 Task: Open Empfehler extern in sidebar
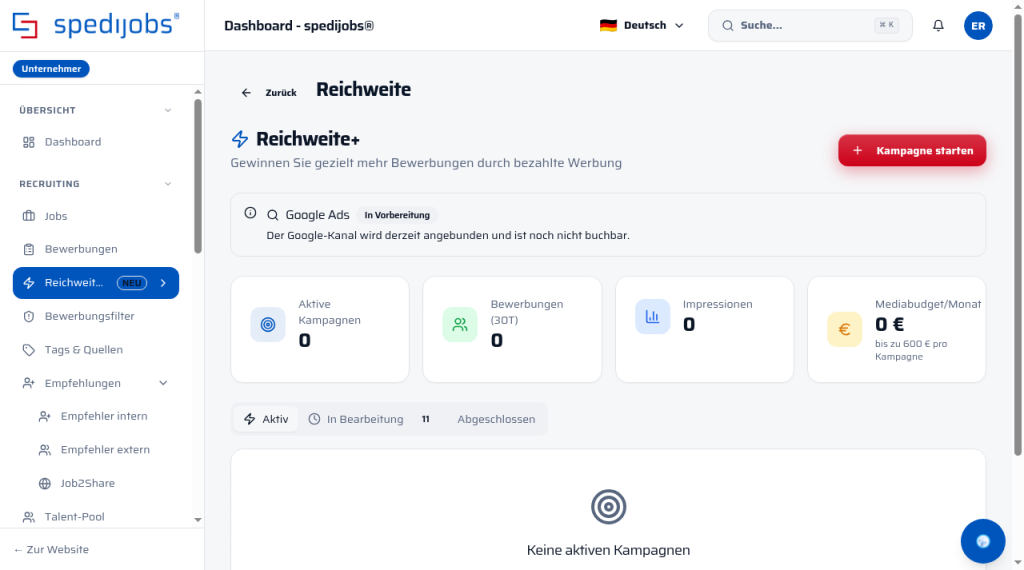(104, 450)
